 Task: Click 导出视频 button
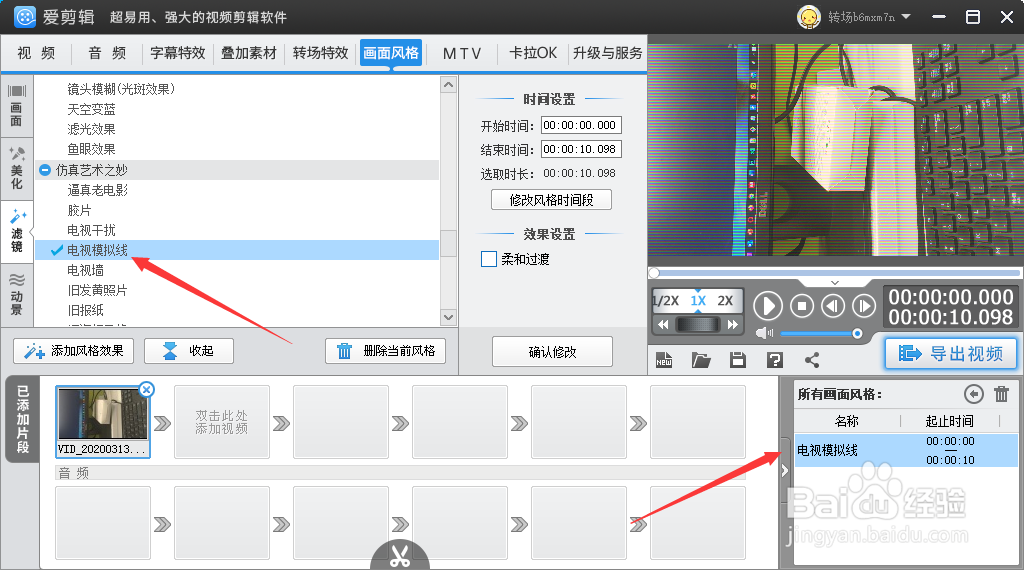coord(952,354)
